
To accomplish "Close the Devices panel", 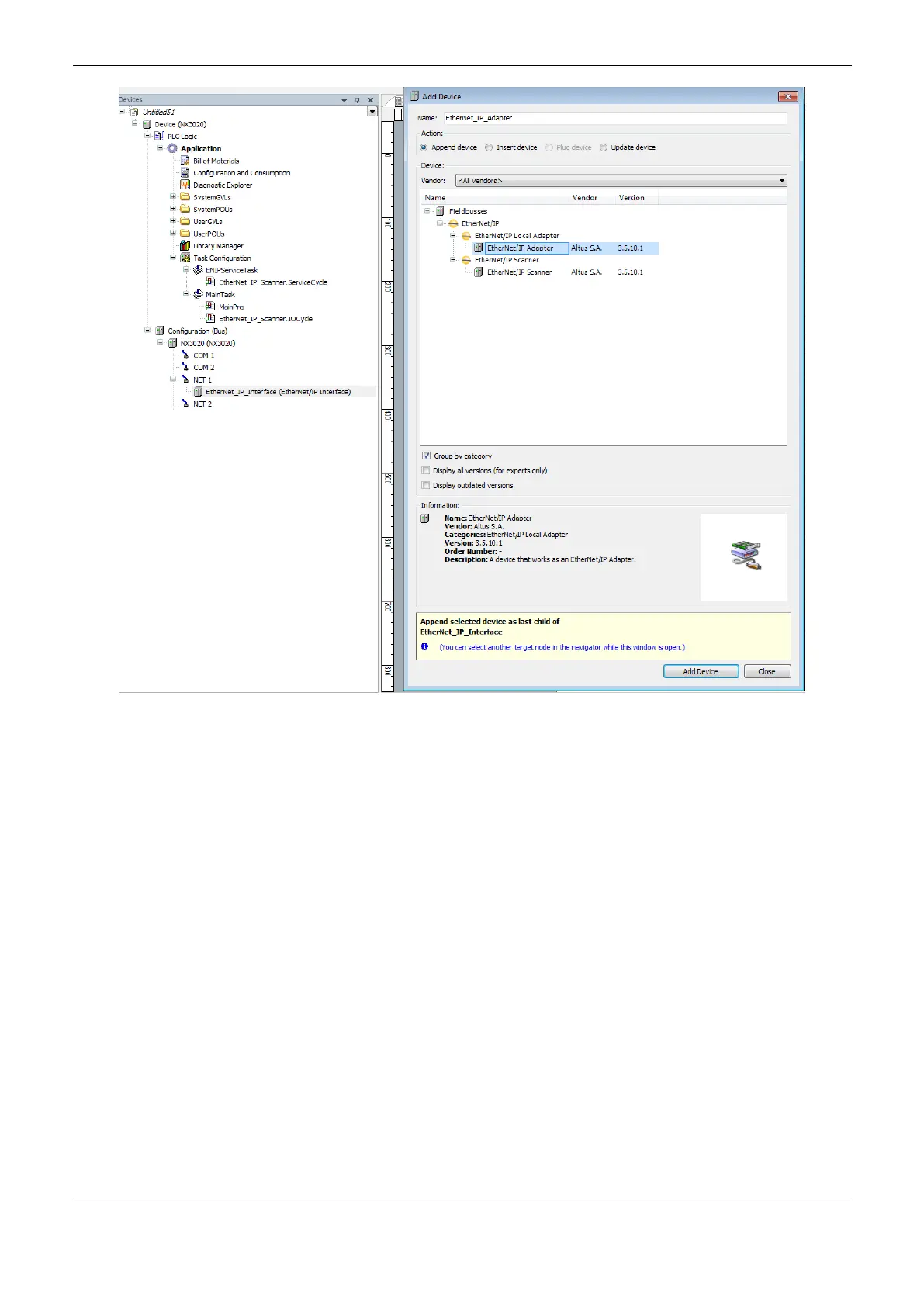I will (371, 100).
